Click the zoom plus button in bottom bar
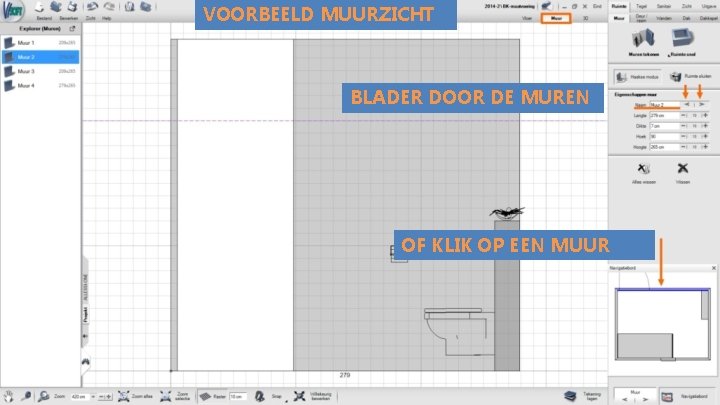This screenshot has height=405, width=720. click(x=109, y=396)
